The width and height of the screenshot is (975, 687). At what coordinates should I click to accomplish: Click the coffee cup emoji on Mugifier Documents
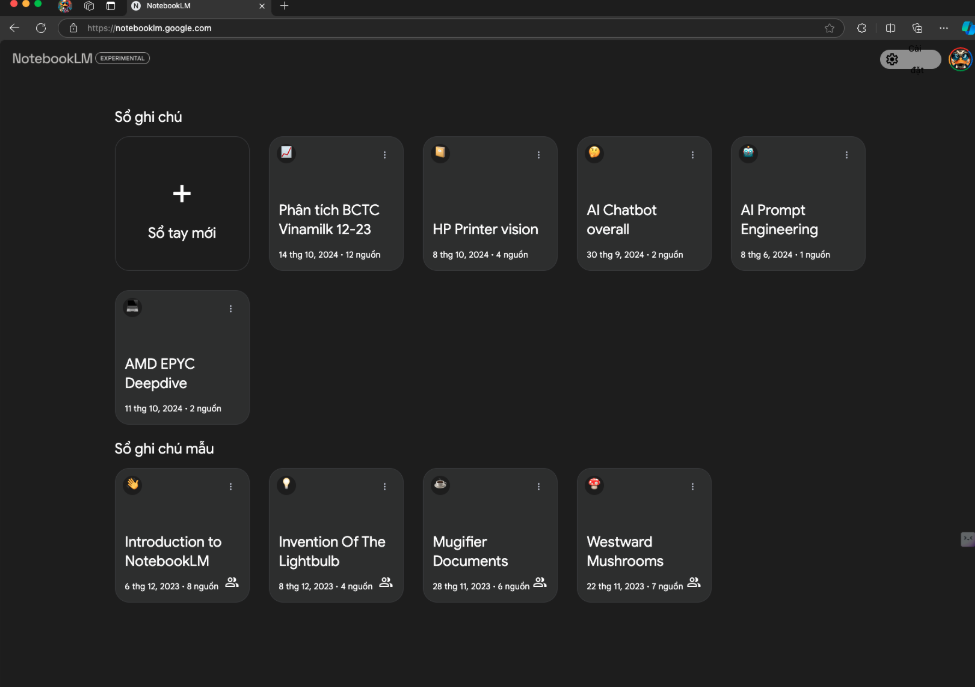[440, 484]
